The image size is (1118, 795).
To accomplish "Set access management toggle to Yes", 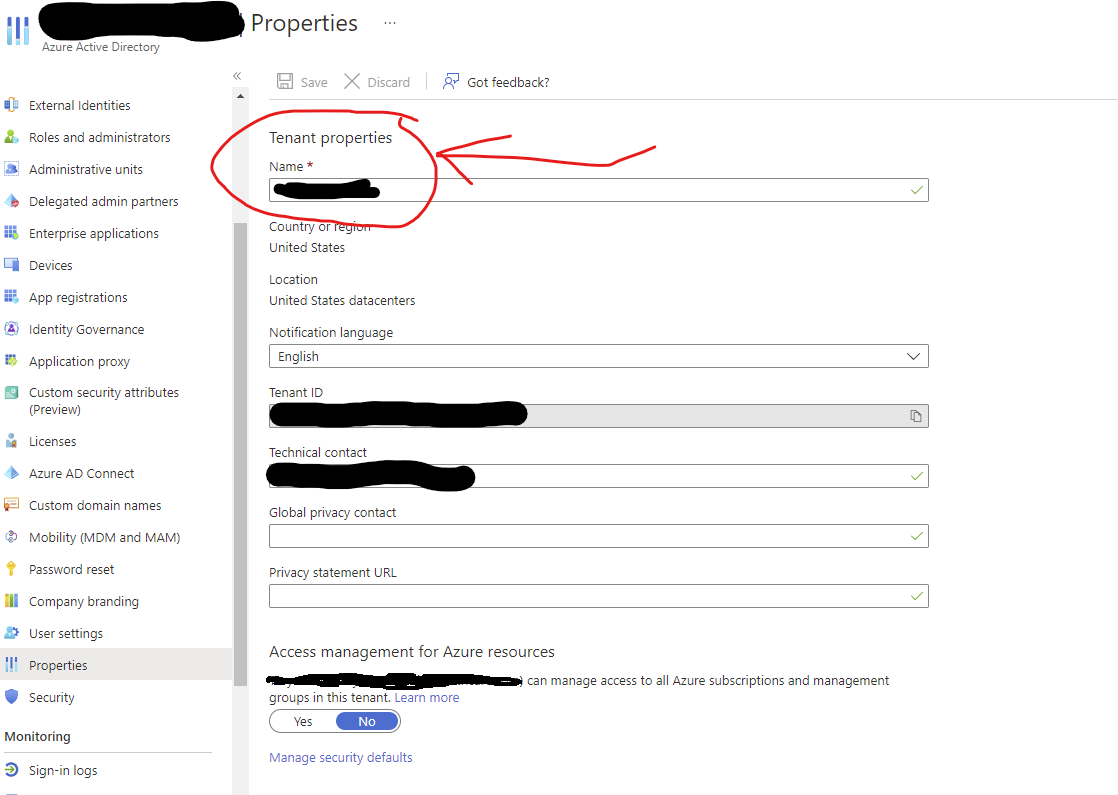I will (x=303, y=722).
